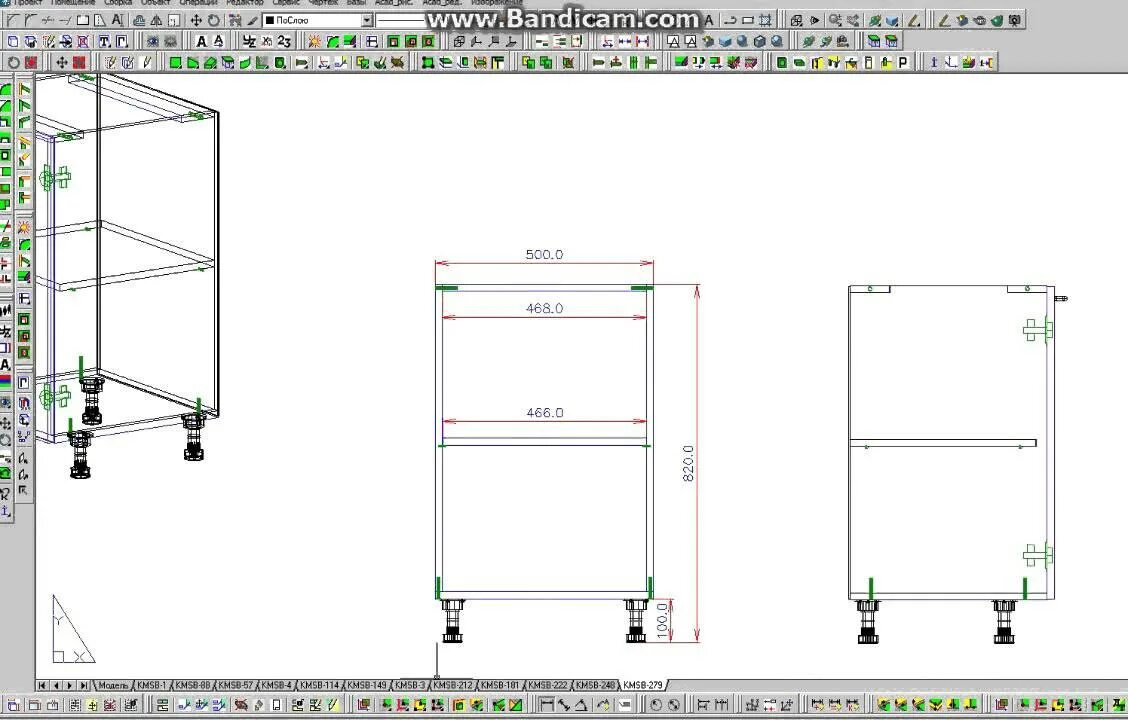Click the 'P' icon in third toolbar

click(903, 63)
